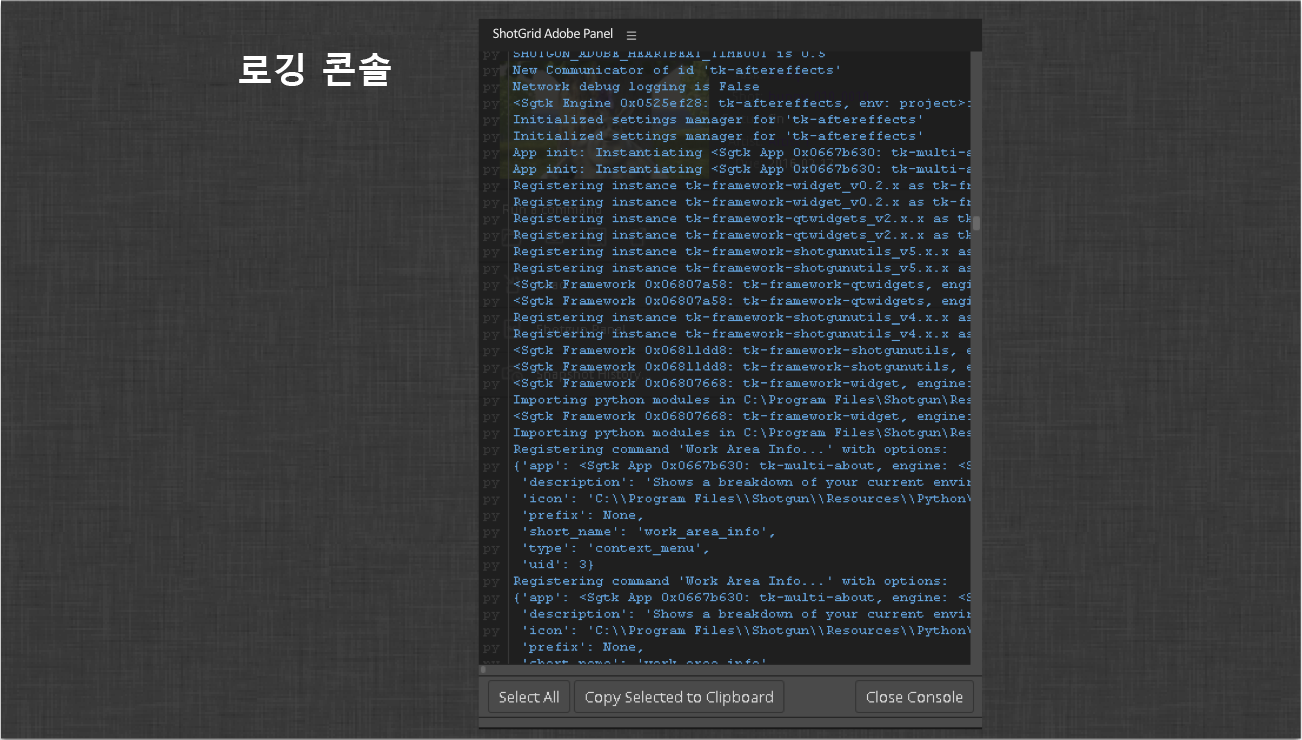The image size is (1302, 740).
Task: Select the ShotGrid Adobe Panel tab
Action: tap(553, 34)
